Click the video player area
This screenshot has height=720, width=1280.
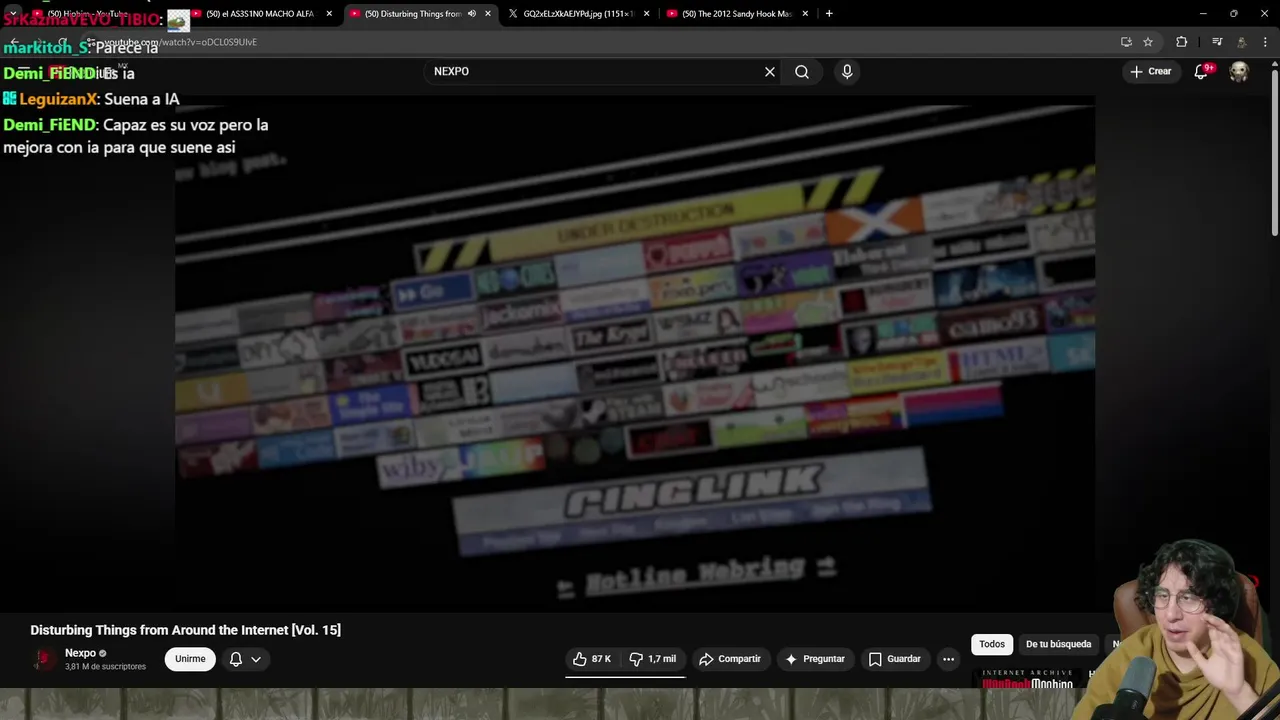click(635, 352)
